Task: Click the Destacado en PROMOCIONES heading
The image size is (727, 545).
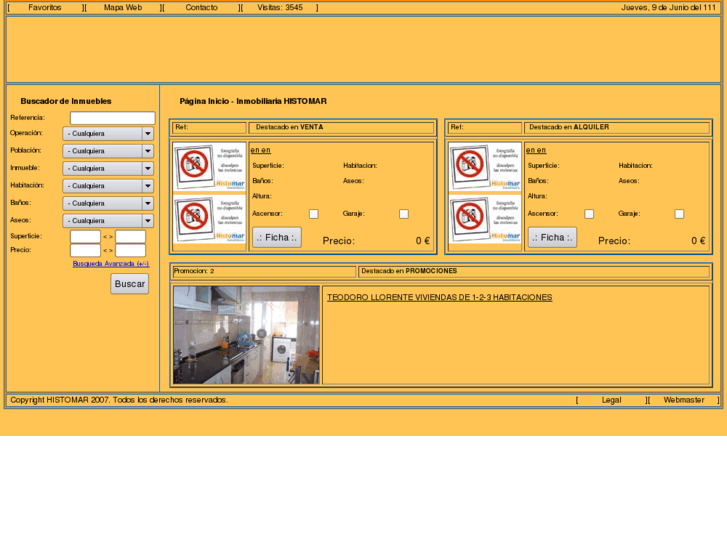Action: [409, 271]
